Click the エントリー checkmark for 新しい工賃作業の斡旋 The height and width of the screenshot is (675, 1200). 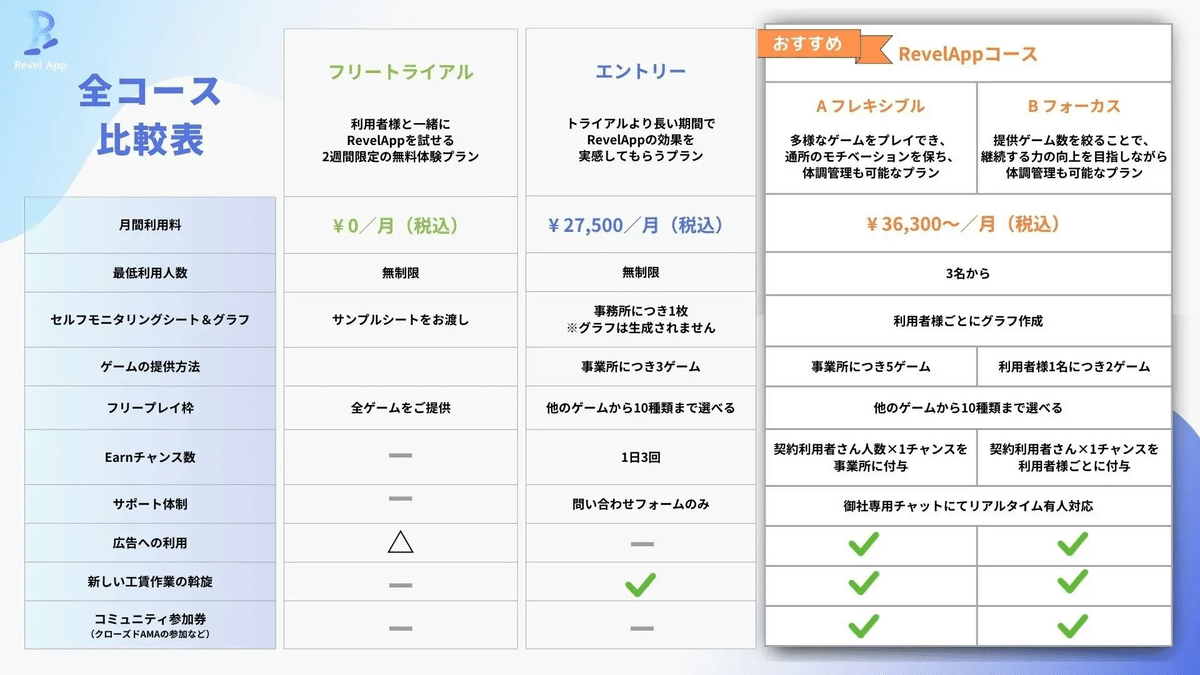tap(640, 584)
